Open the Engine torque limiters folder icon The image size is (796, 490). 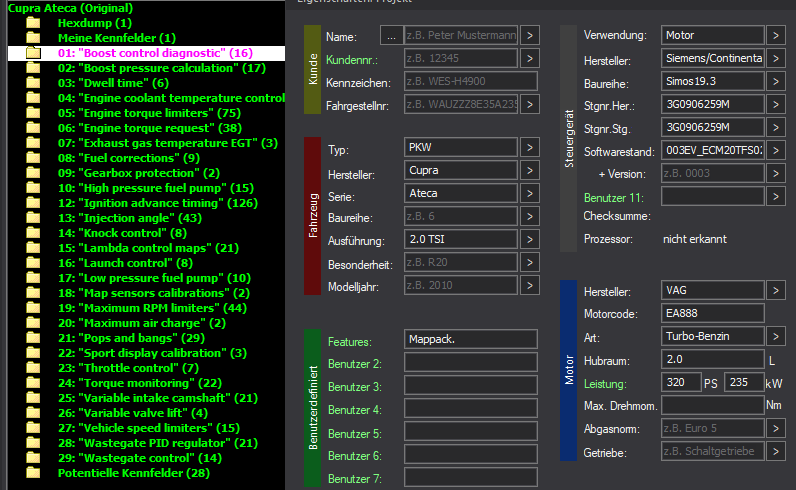pyautogui.click(x=34, y=113)
